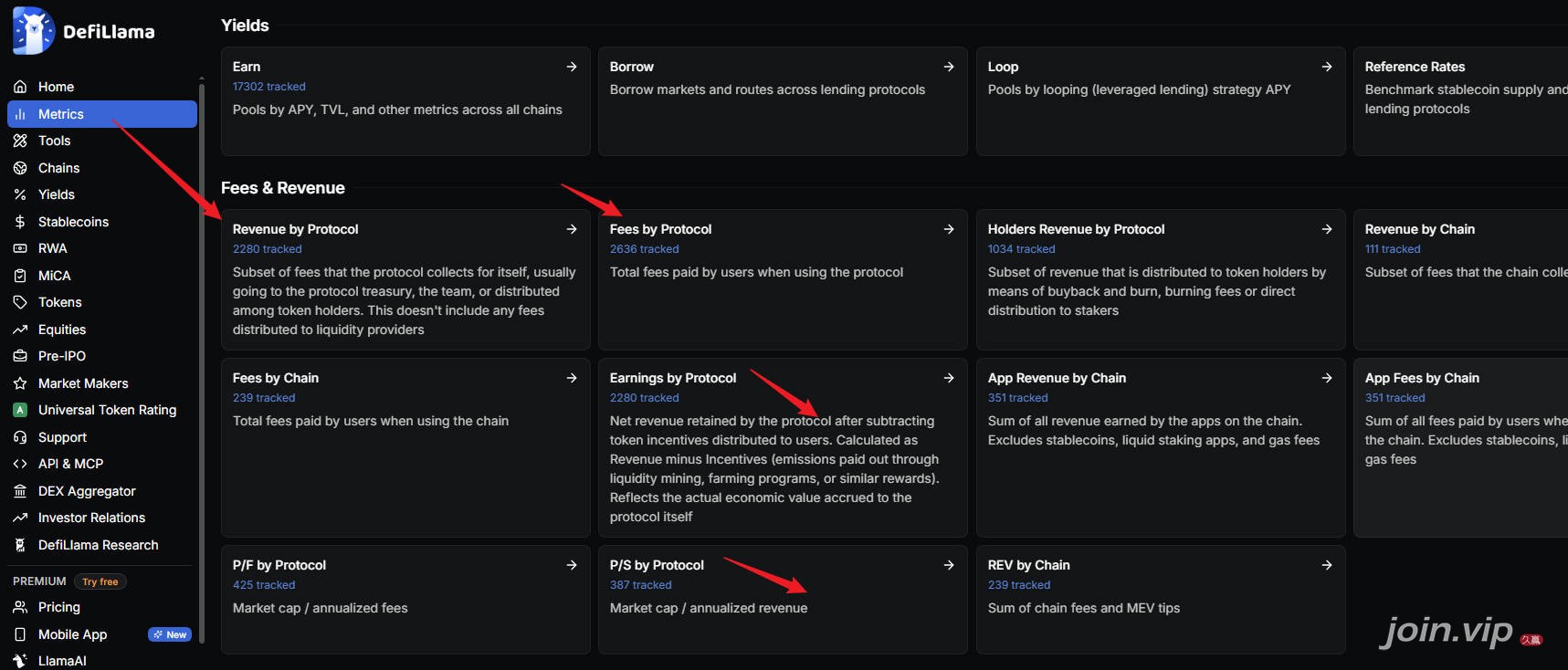Click the Stablecoins dollar icon

(20, 222)
